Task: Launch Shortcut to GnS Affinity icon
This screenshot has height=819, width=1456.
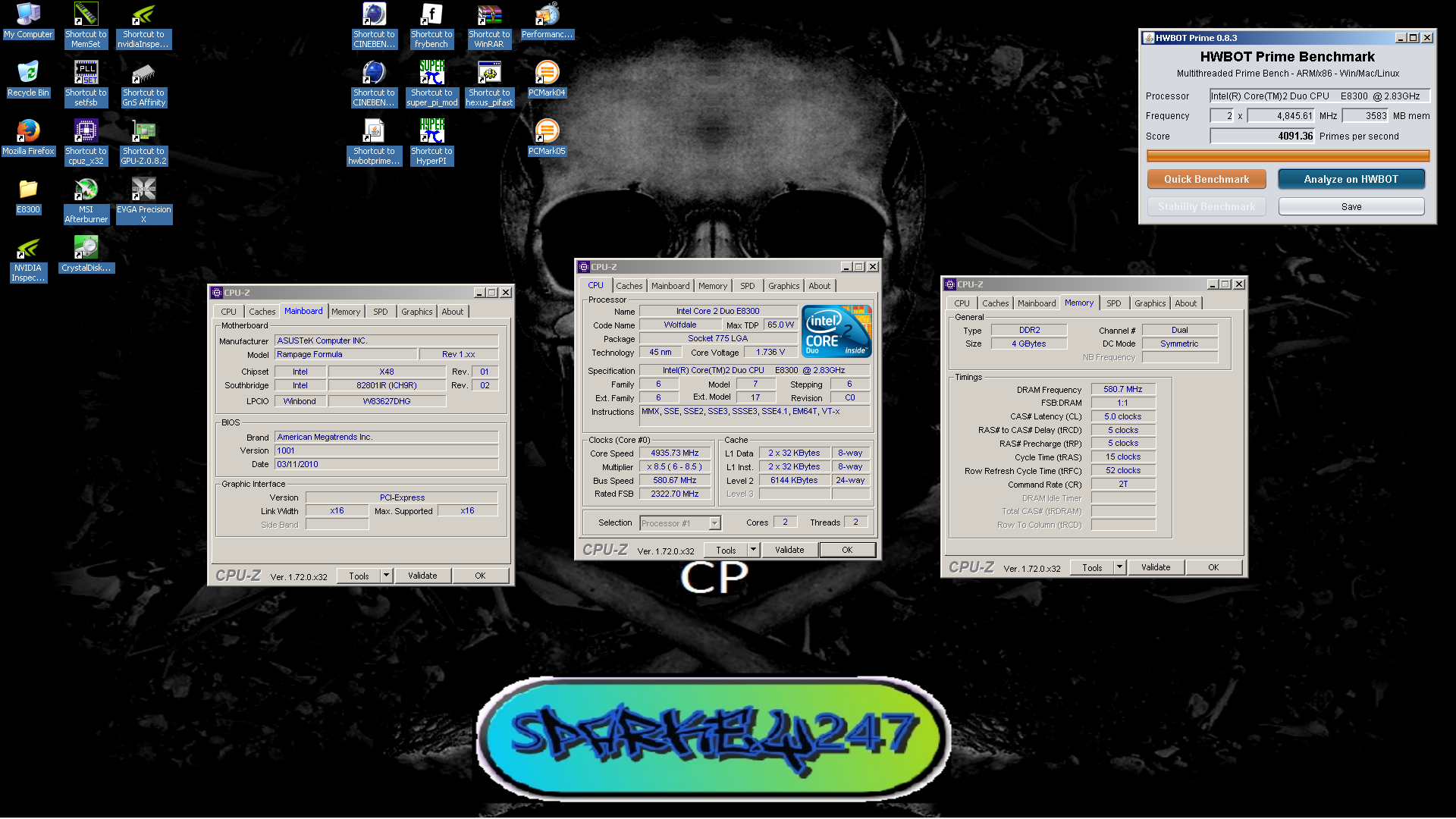Action: pos(143,84)
